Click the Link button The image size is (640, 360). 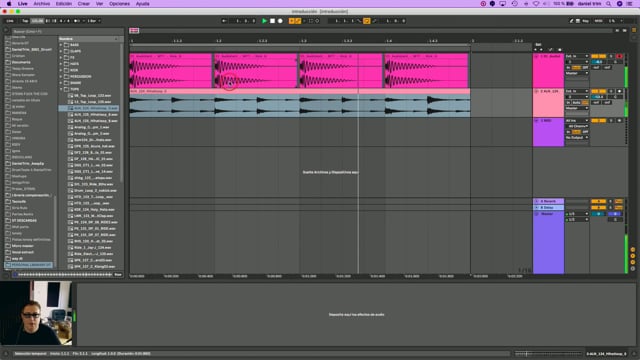(x=10, y=21)
